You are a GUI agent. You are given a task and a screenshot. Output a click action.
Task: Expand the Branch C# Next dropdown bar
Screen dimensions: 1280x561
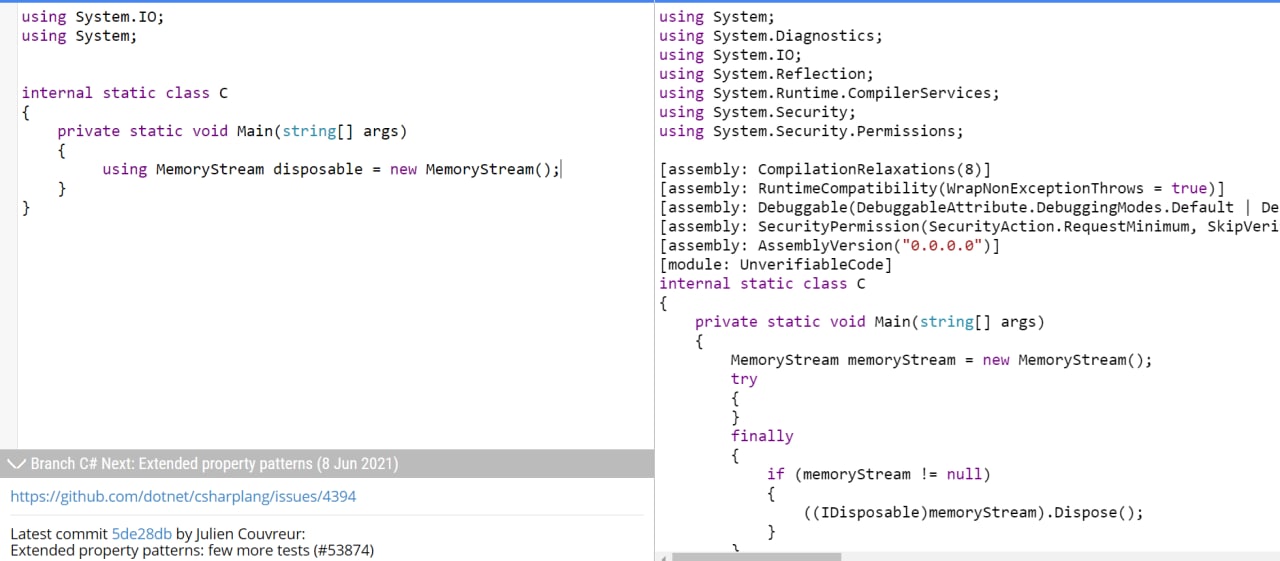(x=326, y=464)
